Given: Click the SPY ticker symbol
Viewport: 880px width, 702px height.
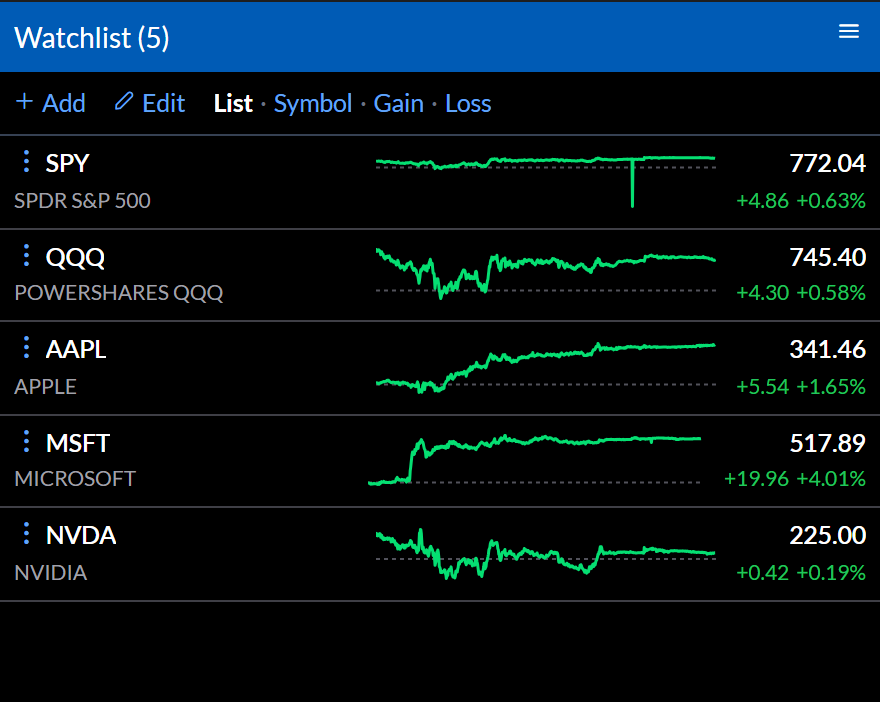Looking at the screenshot, I should [67, 163].
